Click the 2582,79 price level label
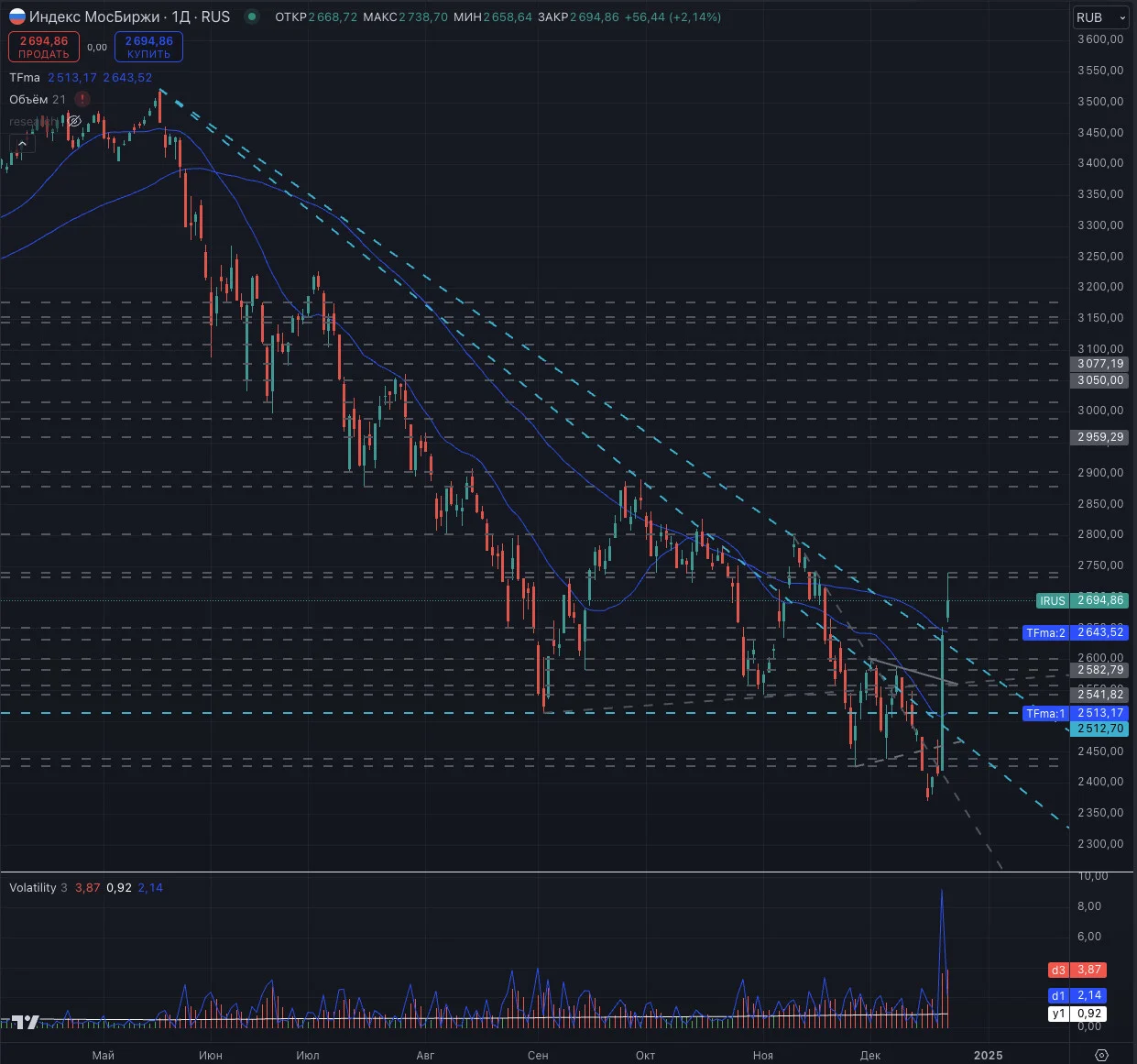Image resolution: width=1137 pixels, height=1064 pixels. coord(1099,670)
